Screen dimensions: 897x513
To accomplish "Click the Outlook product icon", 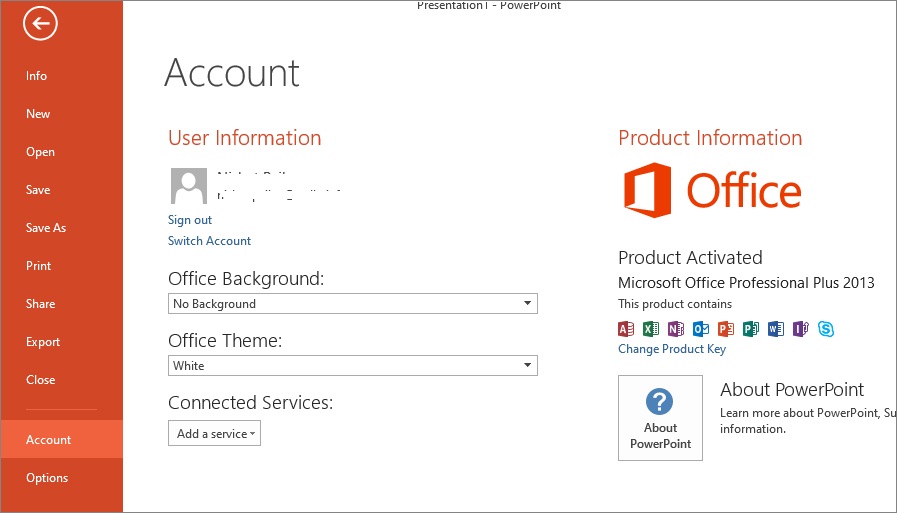I will point(701,329).
